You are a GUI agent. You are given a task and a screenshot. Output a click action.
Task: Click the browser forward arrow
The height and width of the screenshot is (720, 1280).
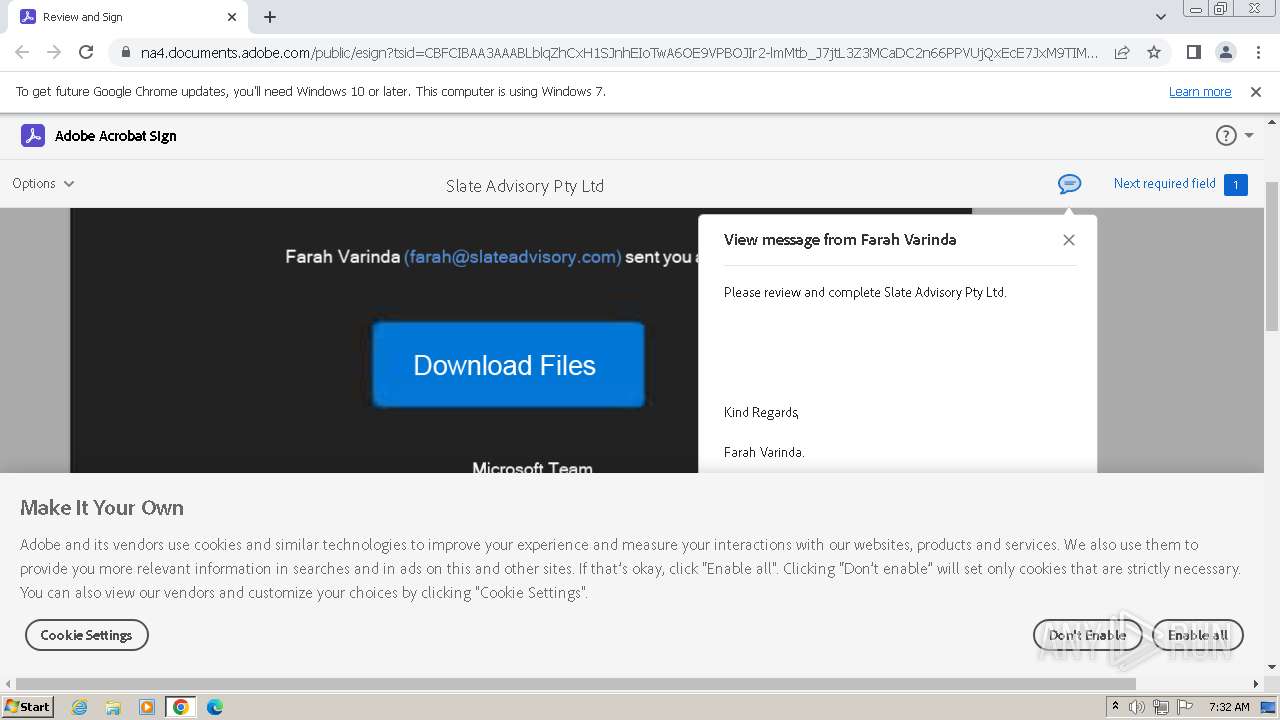(x=54, y=52)
